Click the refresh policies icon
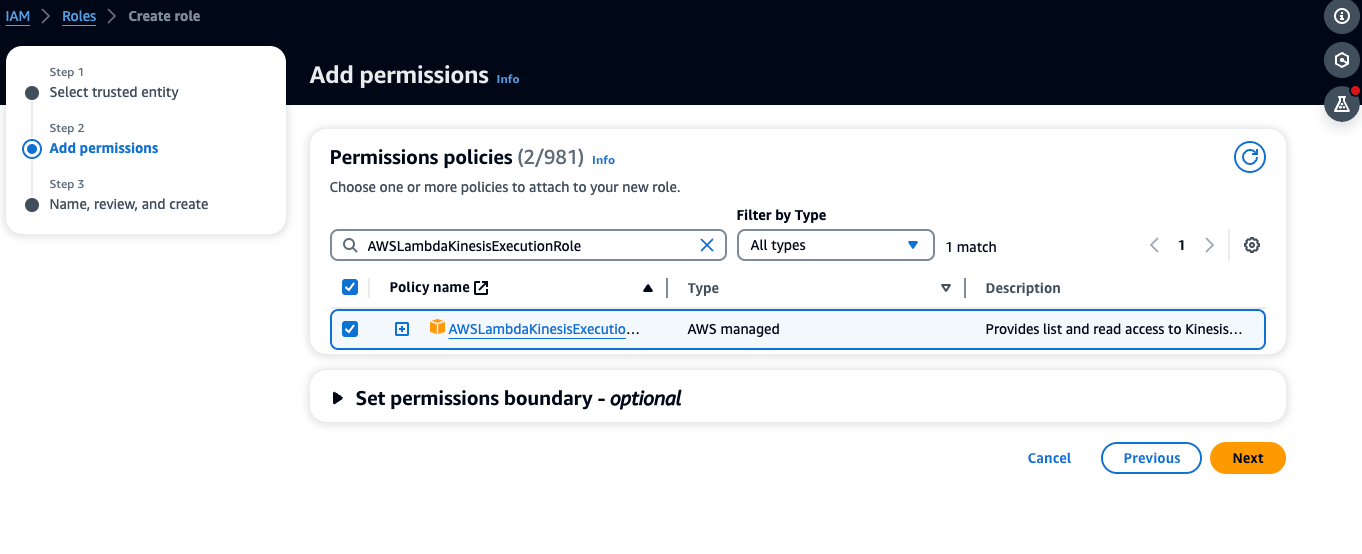Viewport: 1362px width, 554px height. coord(1249,157)
